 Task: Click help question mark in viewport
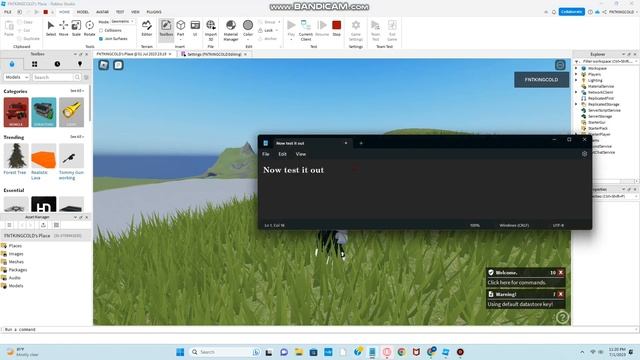[x=562, y=317]
